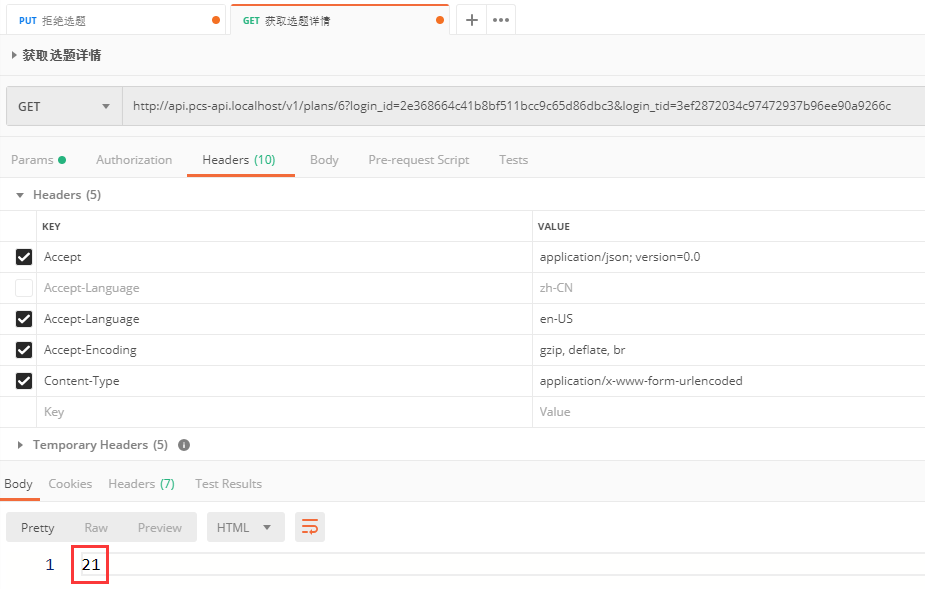Expand the Temporary Headers section
This screenshot has width=925, height=589.
(x=20, y=445)
